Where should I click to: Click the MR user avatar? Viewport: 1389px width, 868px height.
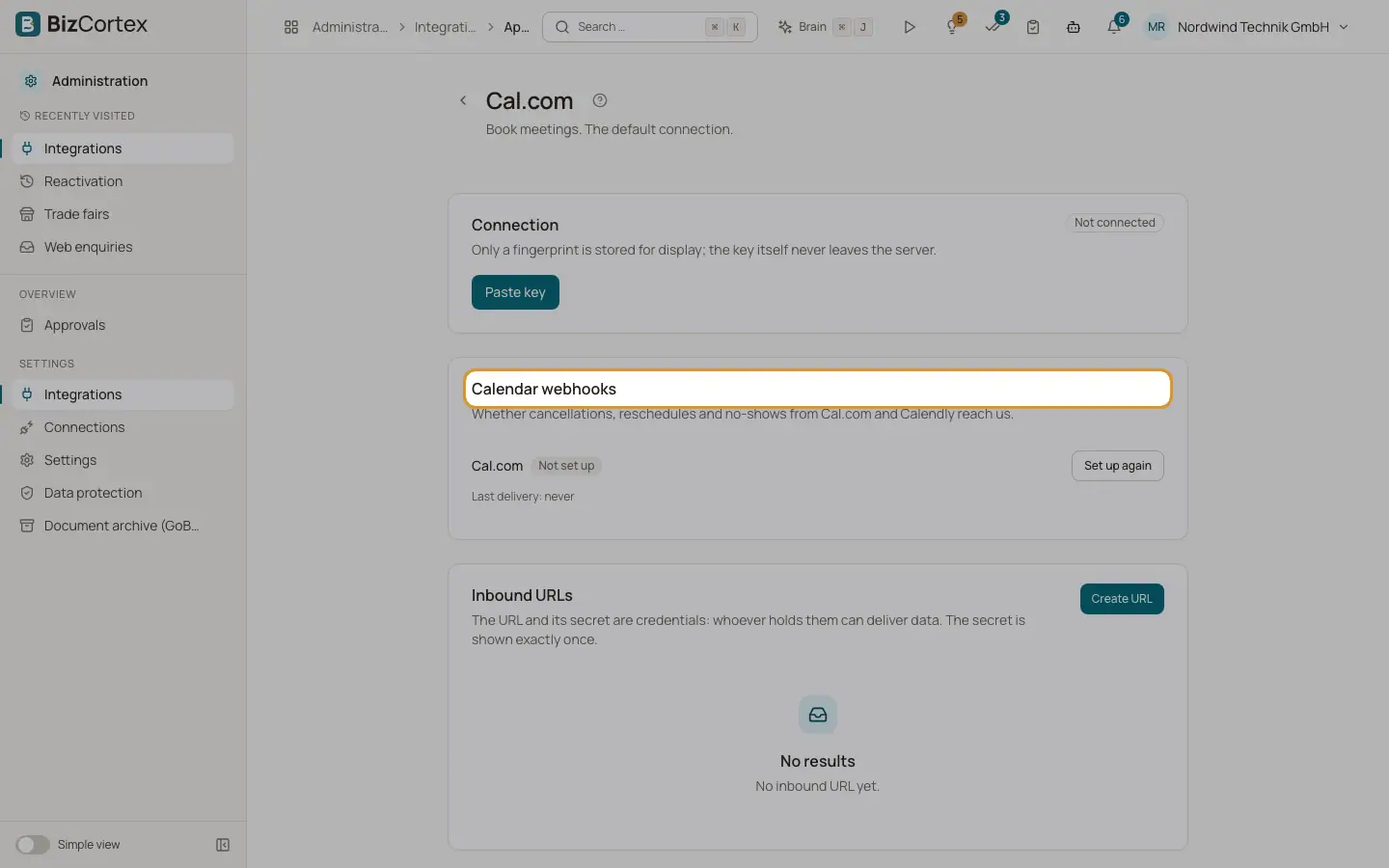coord(1157,27)
